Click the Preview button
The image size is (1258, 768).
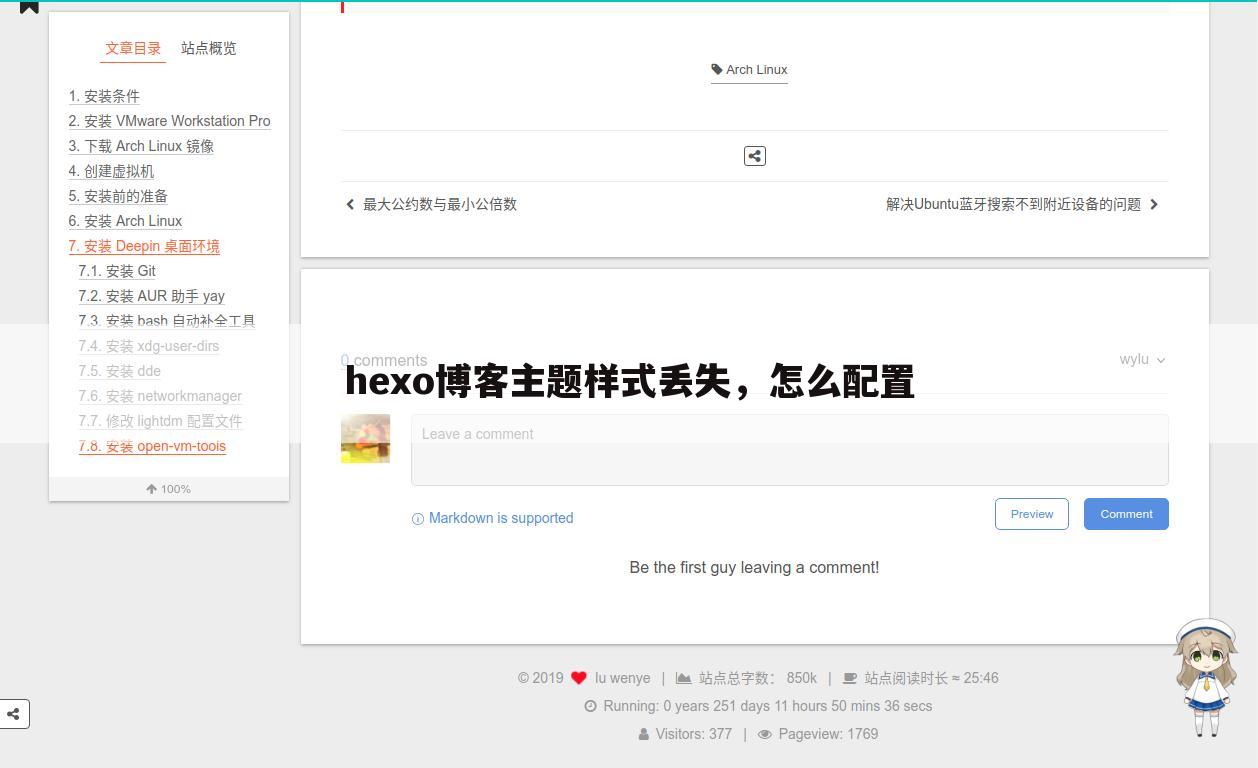point(1031,513)
